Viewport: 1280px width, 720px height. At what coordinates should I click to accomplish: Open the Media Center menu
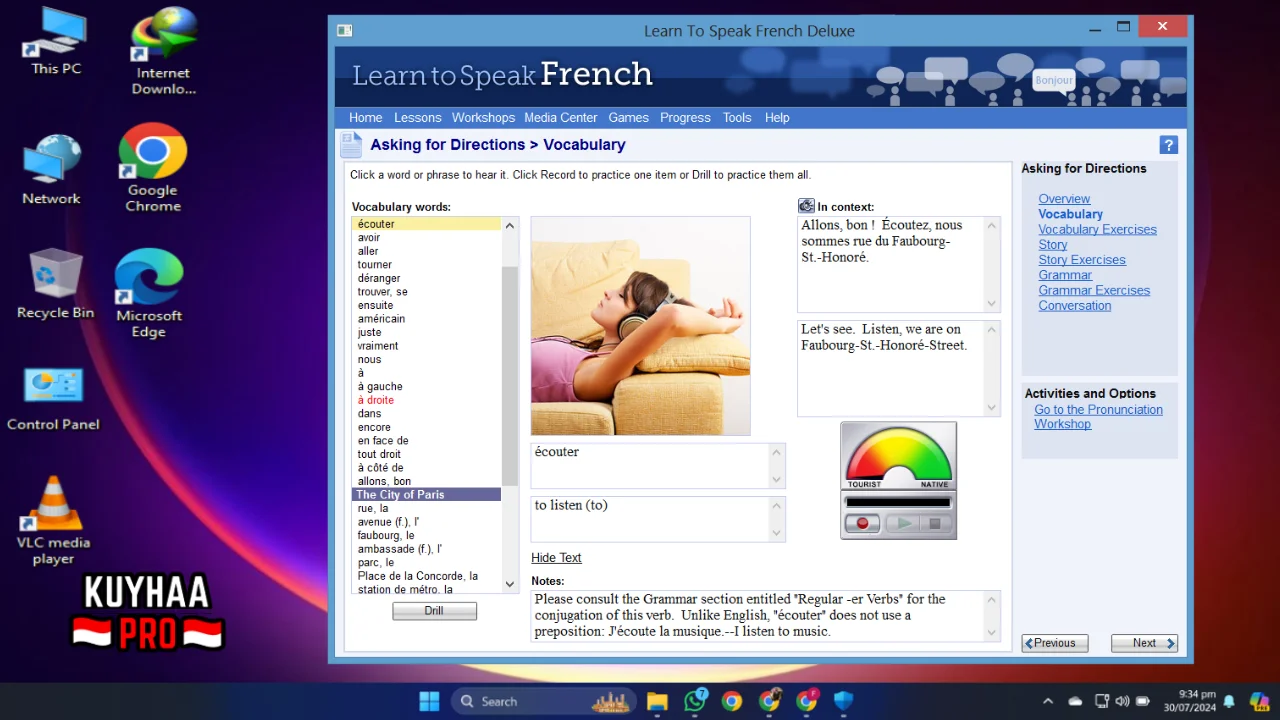point(561,118)
